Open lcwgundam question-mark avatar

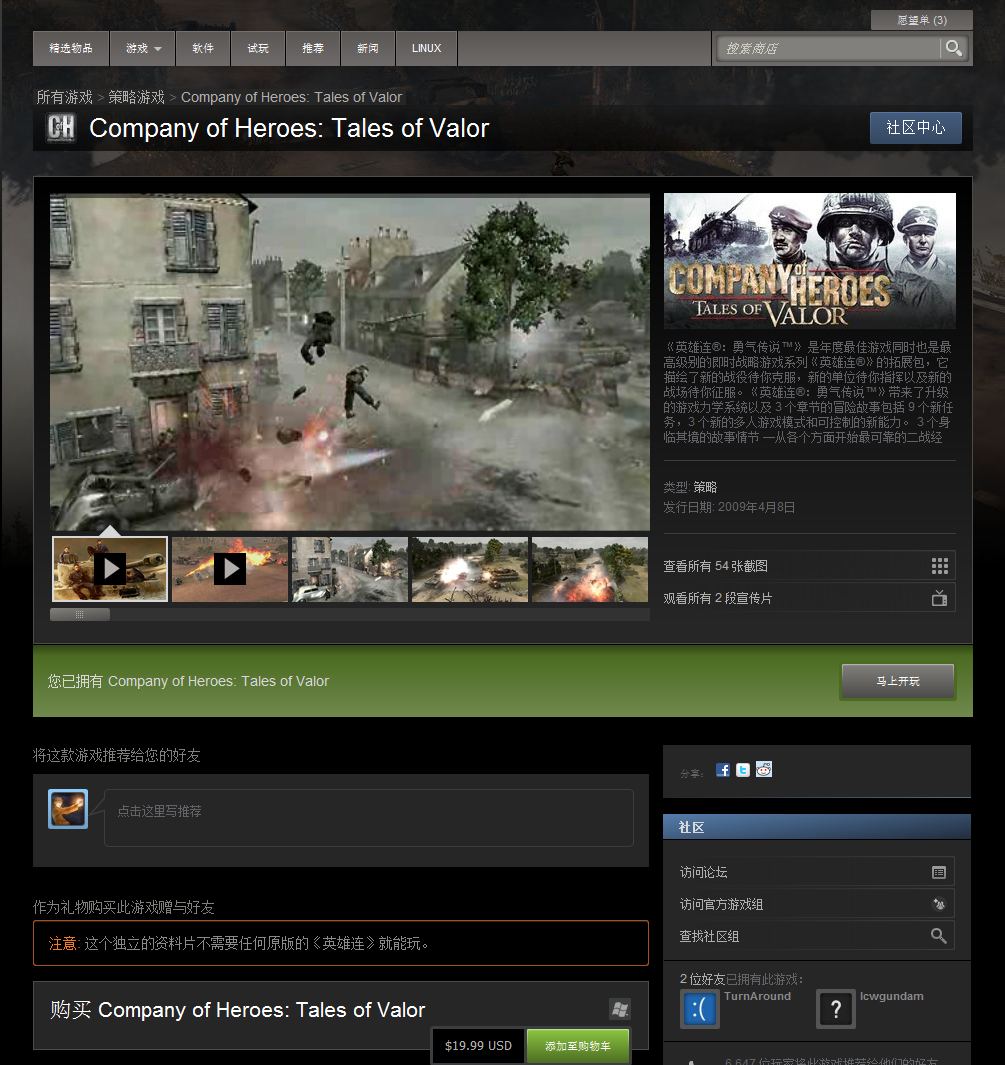(x=836, y=1009)
